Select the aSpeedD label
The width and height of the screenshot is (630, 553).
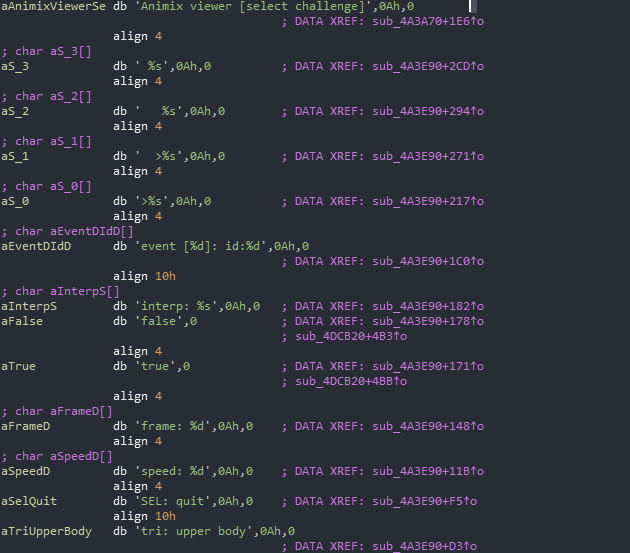[26, 471]
